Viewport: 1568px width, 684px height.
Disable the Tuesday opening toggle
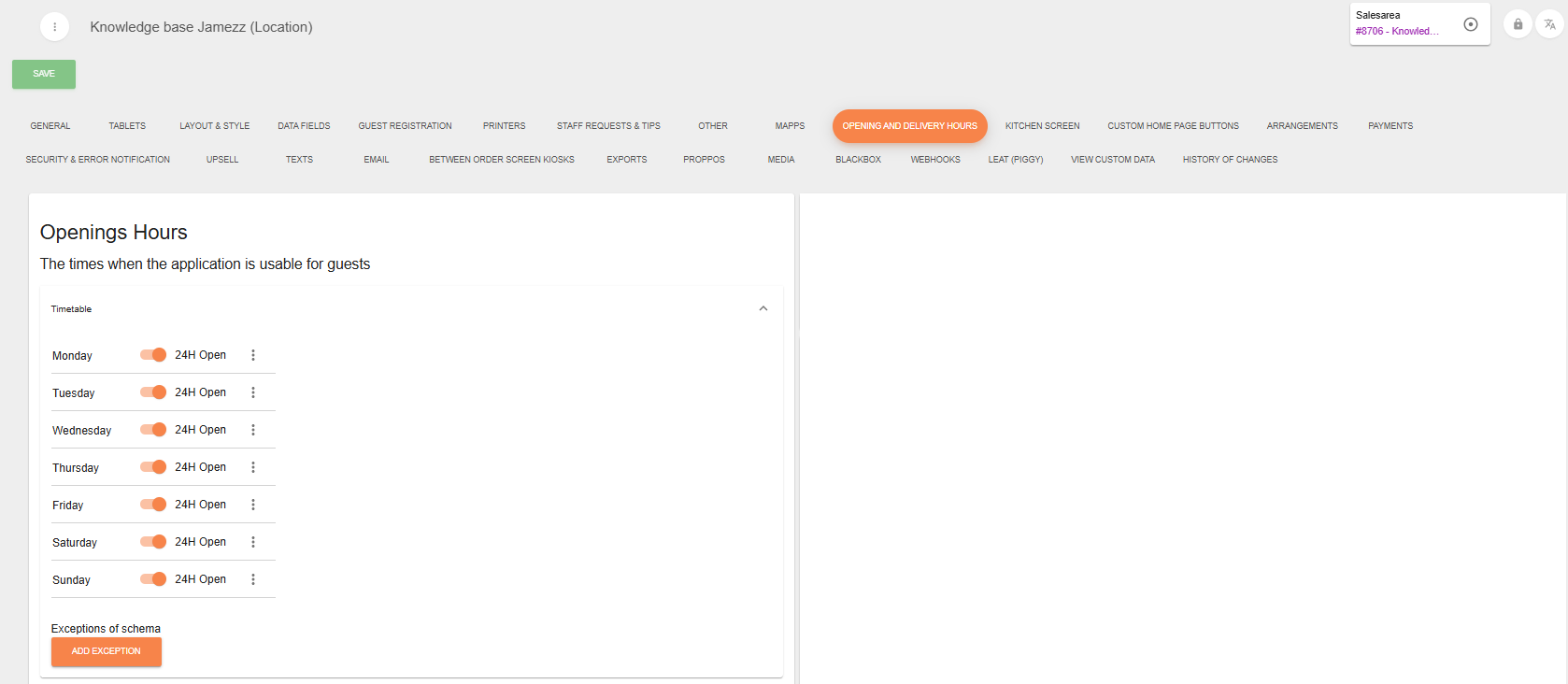[153, 392]
